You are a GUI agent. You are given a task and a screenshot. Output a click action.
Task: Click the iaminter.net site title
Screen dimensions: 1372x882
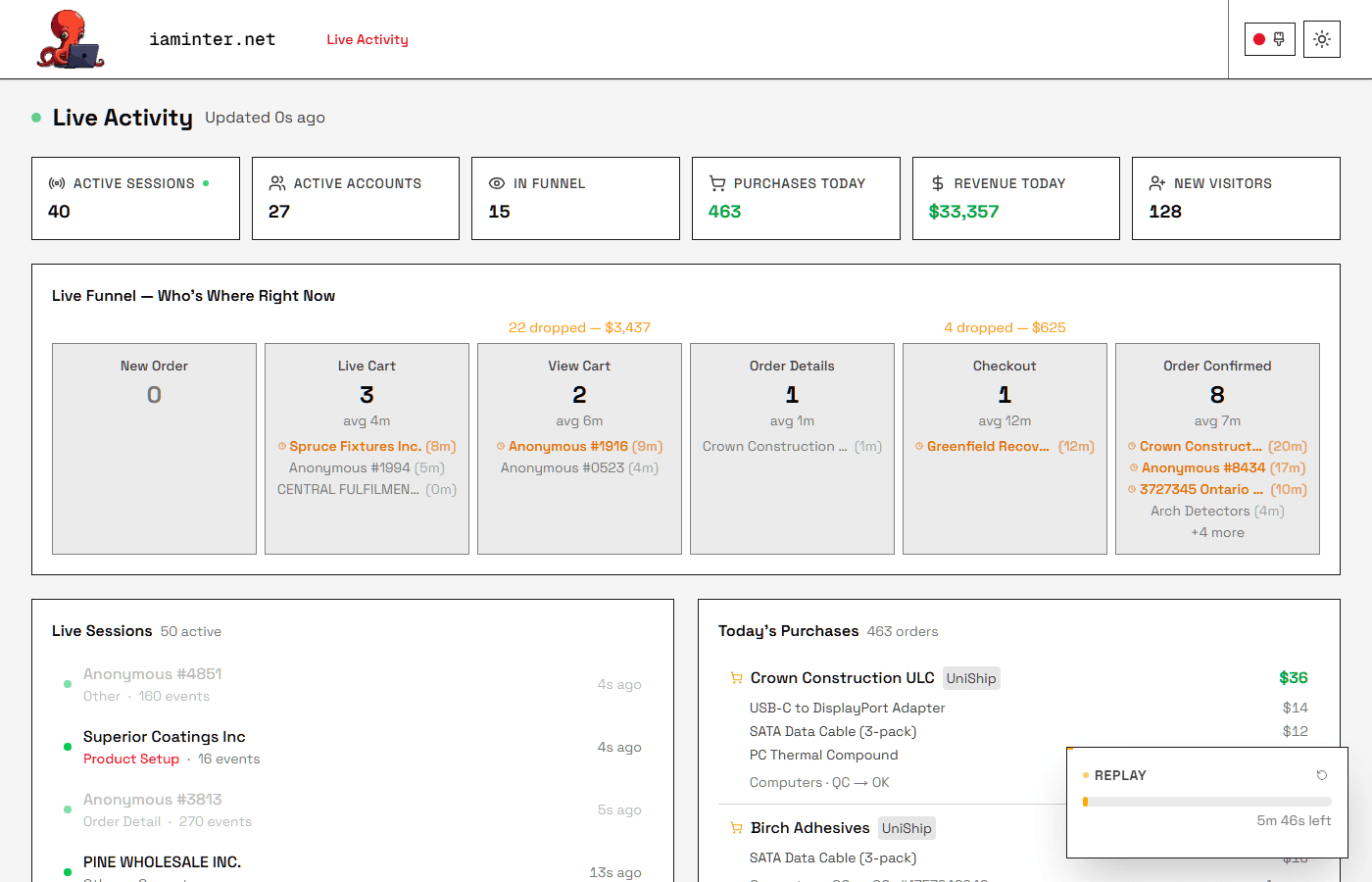pyautogui.click(x=213, y=39)
